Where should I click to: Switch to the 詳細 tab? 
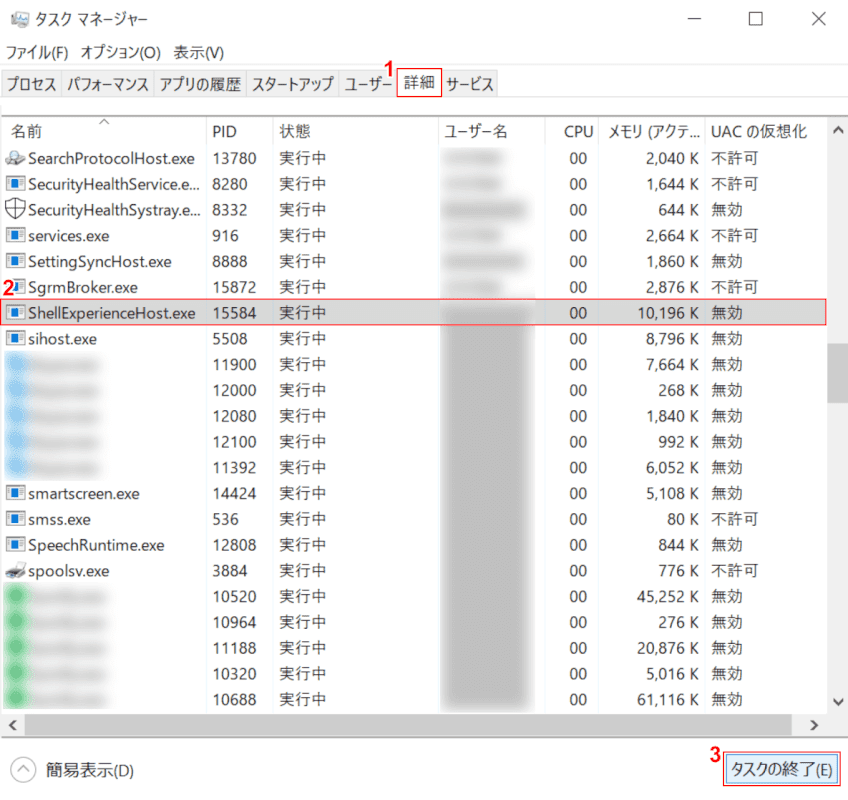pos(419,82)
